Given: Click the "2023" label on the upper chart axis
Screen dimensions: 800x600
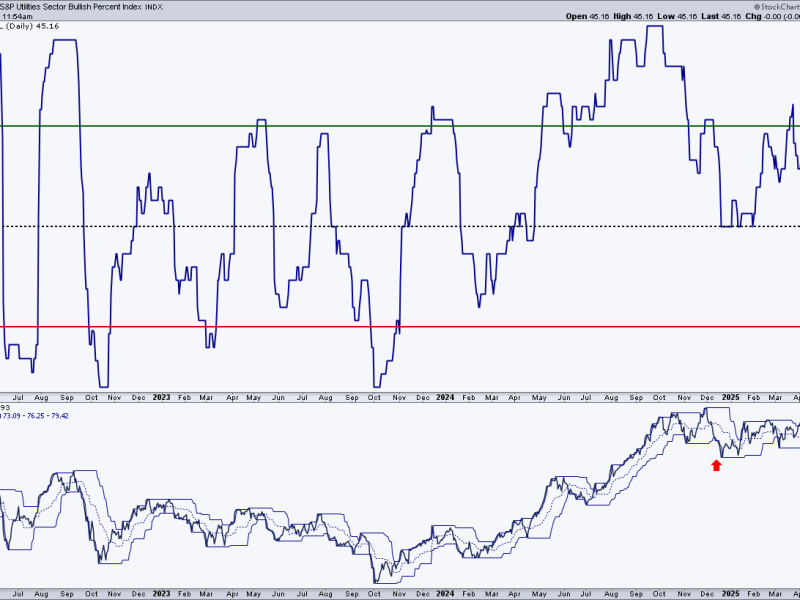Looking at the screenshot, I should point(161,397).
